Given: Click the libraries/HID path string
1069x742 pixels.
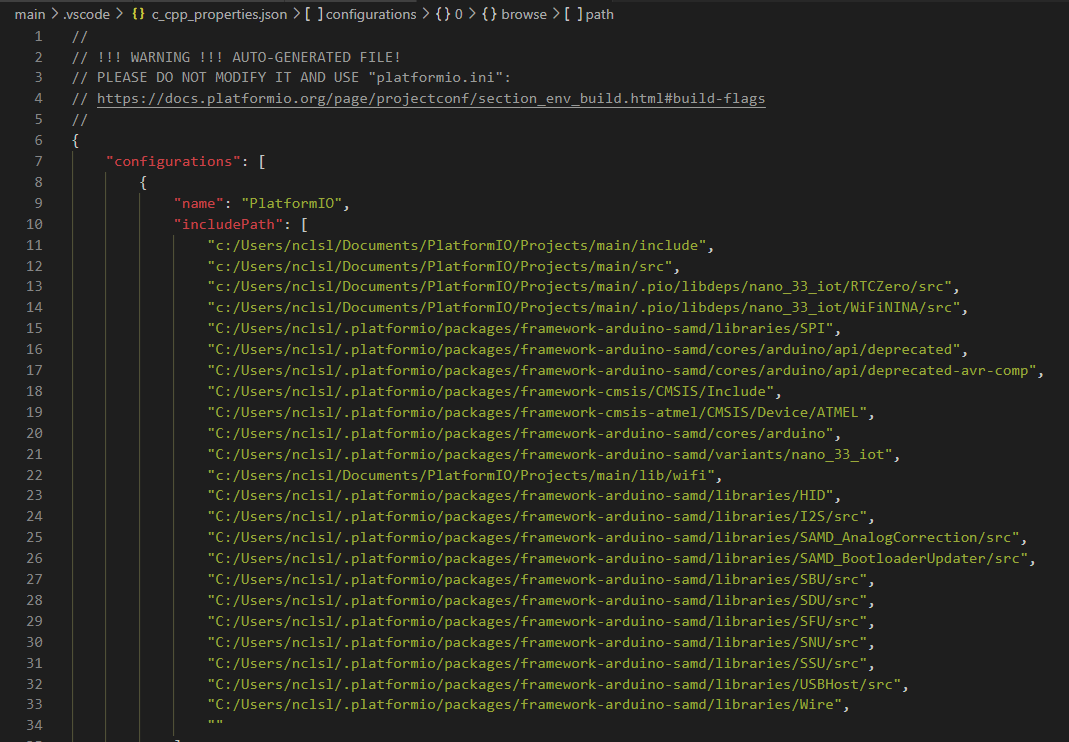Looking at the screenshot, I should (x=520, y=496).
